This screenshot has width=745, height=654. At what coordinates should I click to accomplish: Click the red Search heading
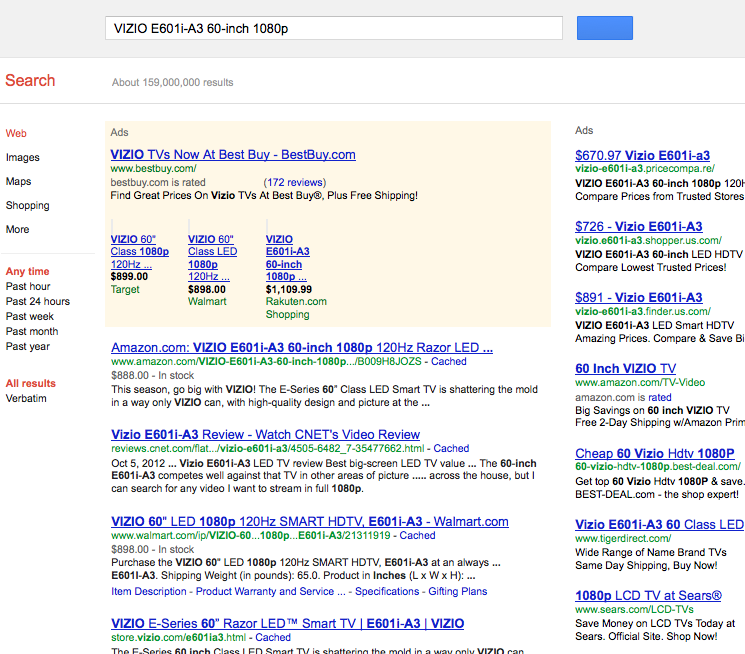point(30,80)
